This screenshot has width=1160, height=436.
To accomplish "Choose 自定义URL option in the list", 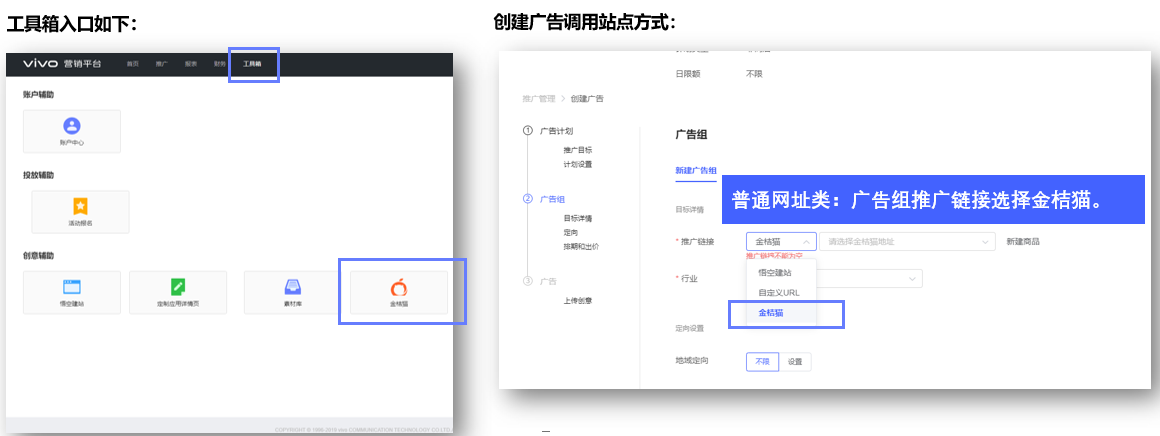I will coord(779,292).
